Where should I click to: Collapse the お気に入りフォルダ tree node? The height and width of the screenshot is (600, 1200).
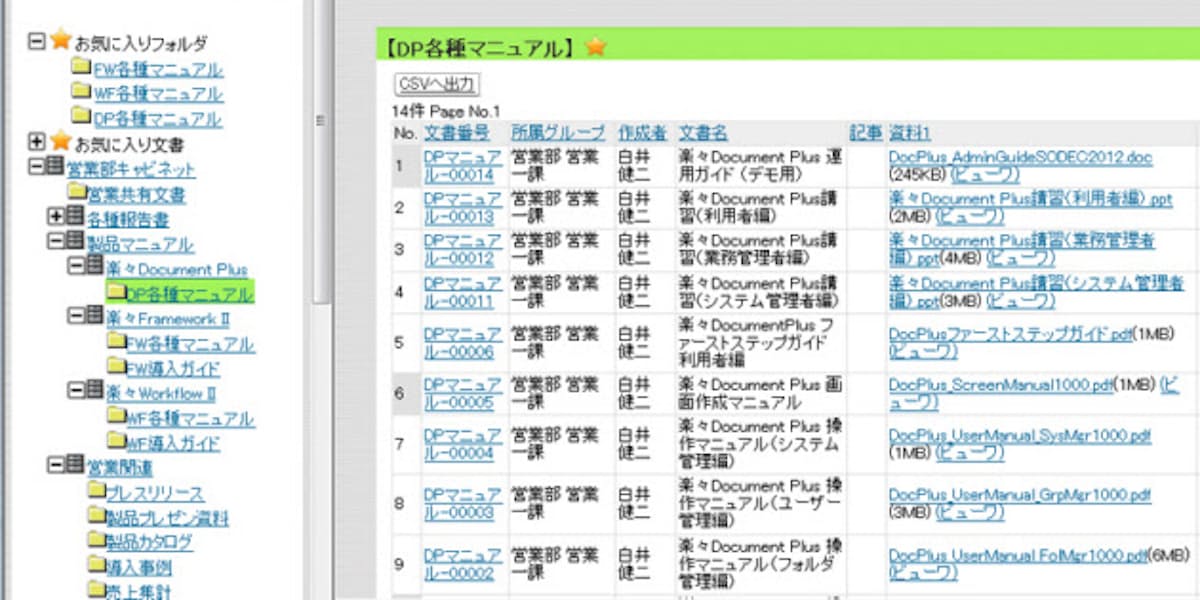(x=37, y=42)
